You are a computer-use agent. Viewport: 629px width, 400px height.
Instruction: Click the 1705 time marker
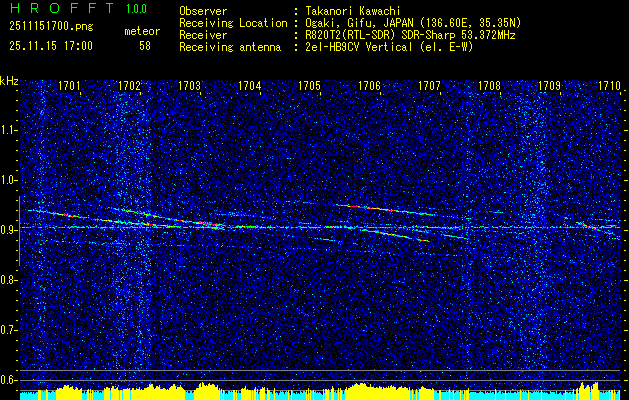point(310,85)
